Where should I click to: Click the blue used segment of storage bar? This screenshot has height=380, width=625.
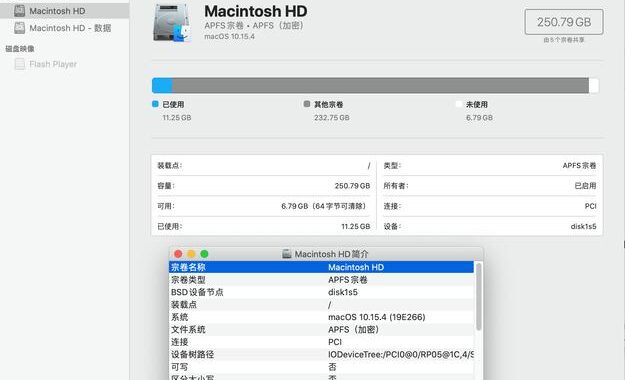pyautogui.click(x=162, y=86)
